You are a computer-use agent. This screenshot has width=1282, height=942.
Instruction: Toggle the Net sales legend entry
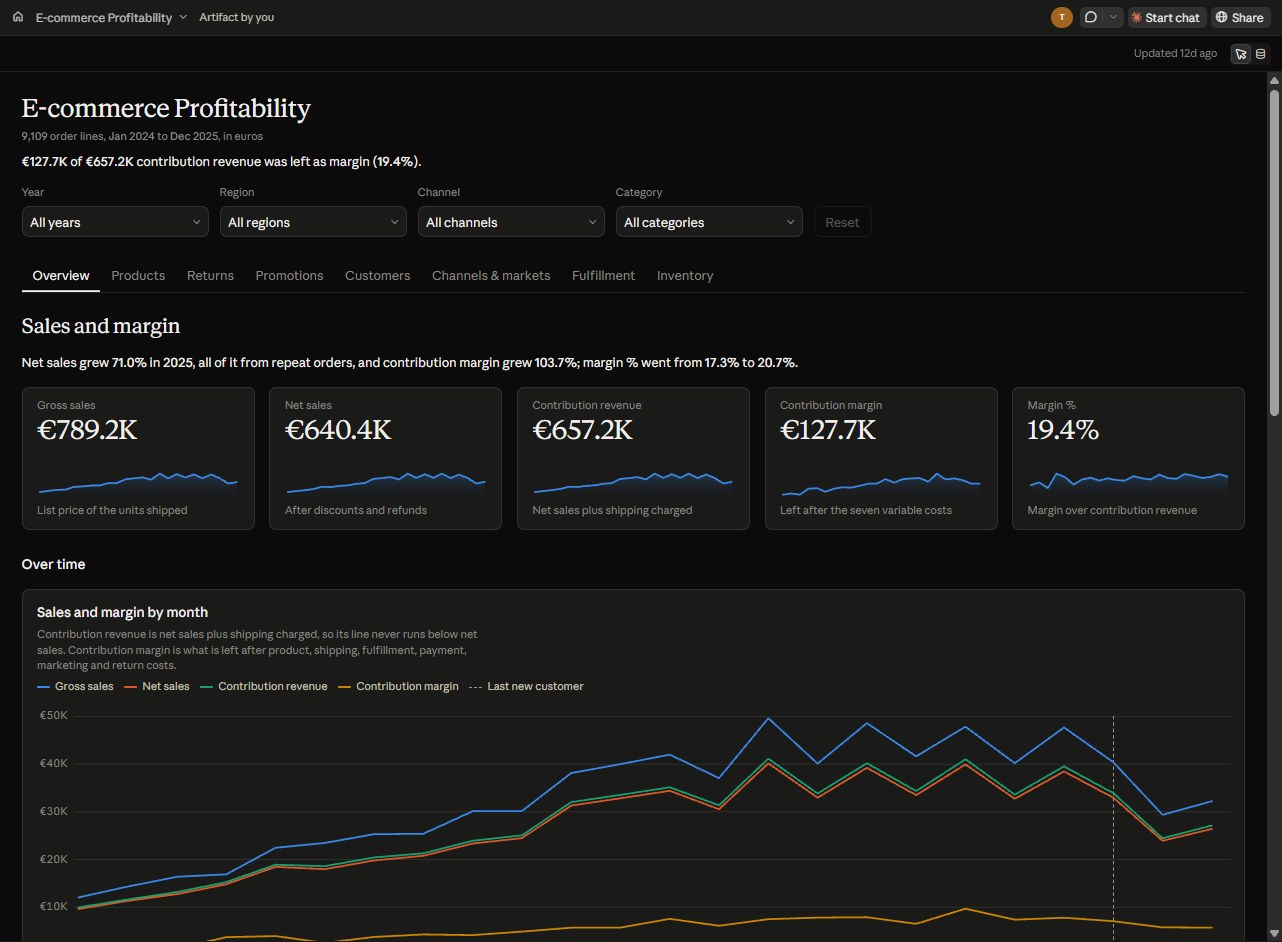click(x=156, y=686)
